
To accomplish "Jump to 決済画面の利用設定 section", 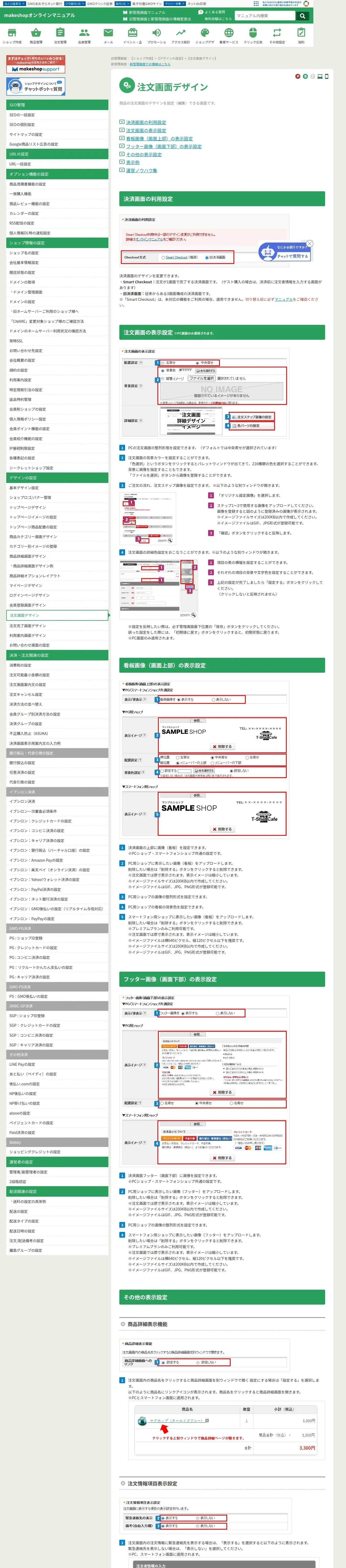I will click(146, 122).
